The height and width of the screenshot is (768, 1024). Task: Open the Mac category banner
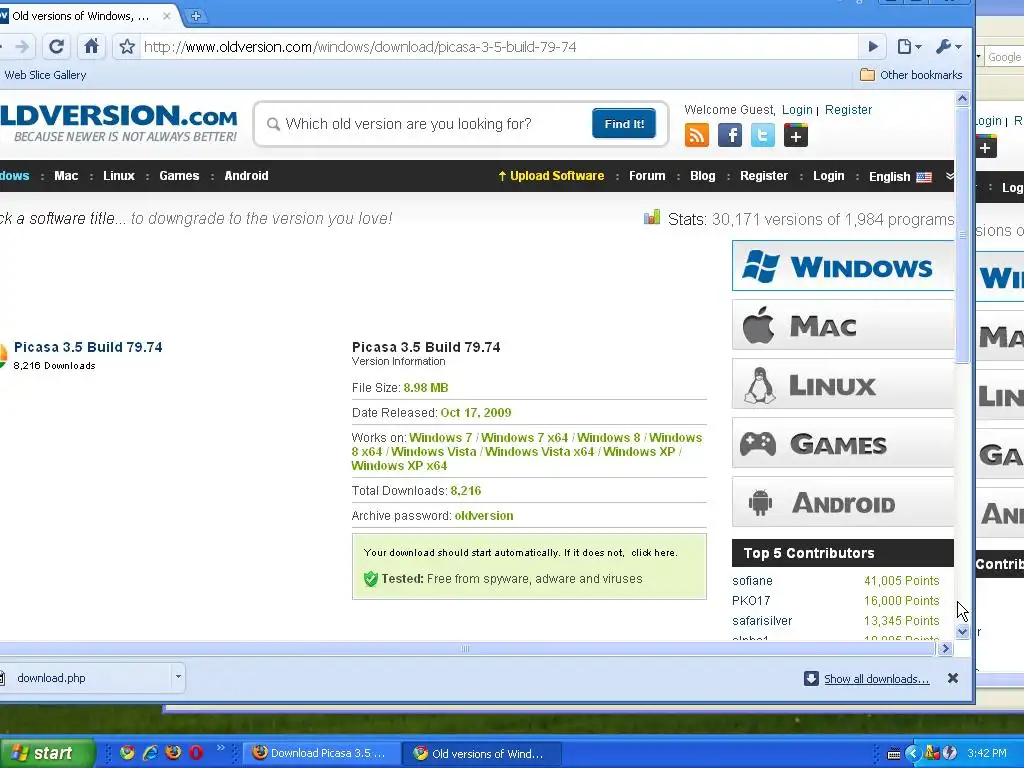[843, 325]
